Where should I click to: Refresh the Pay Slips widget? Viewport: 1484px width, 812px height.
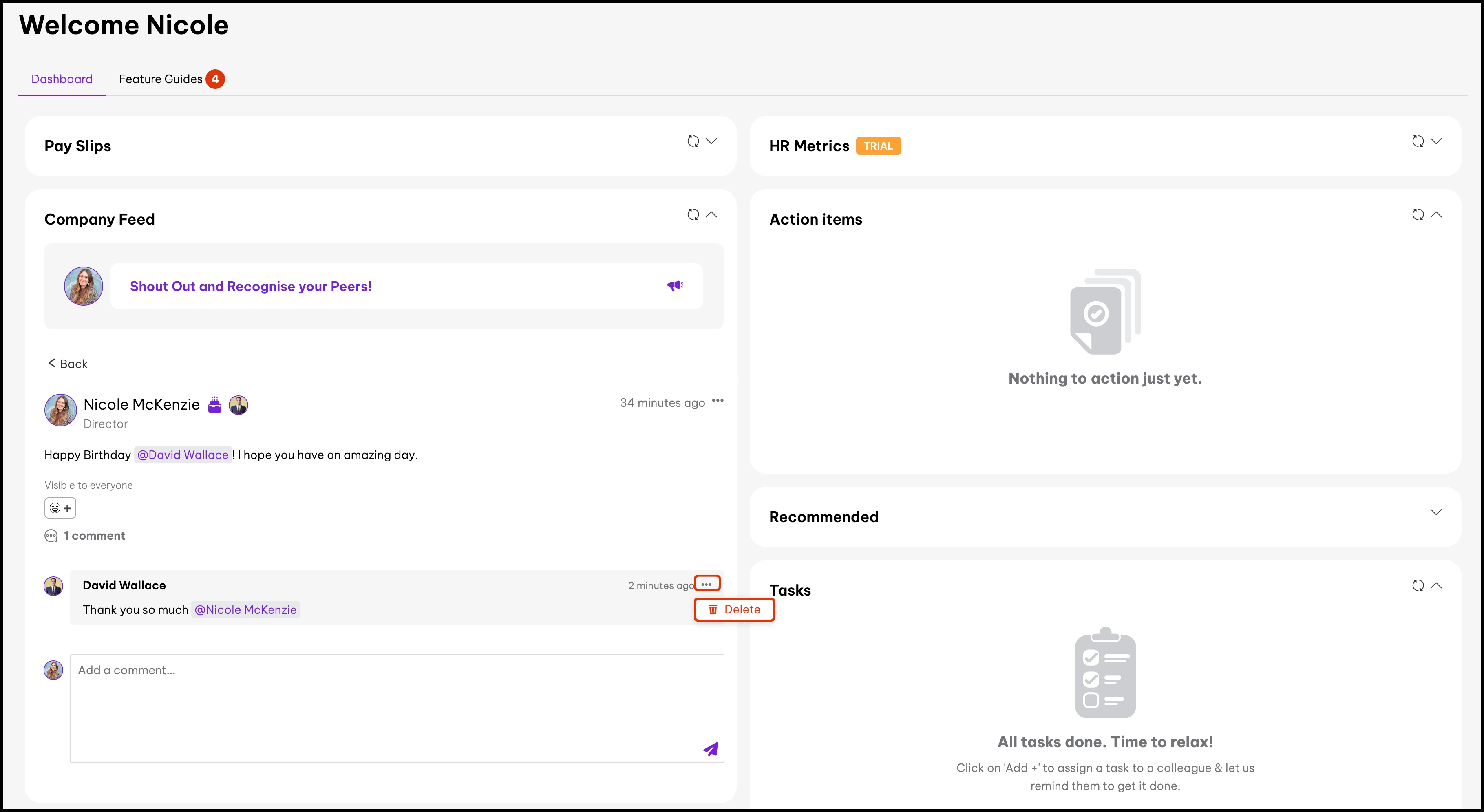click(x=693, y=141)
